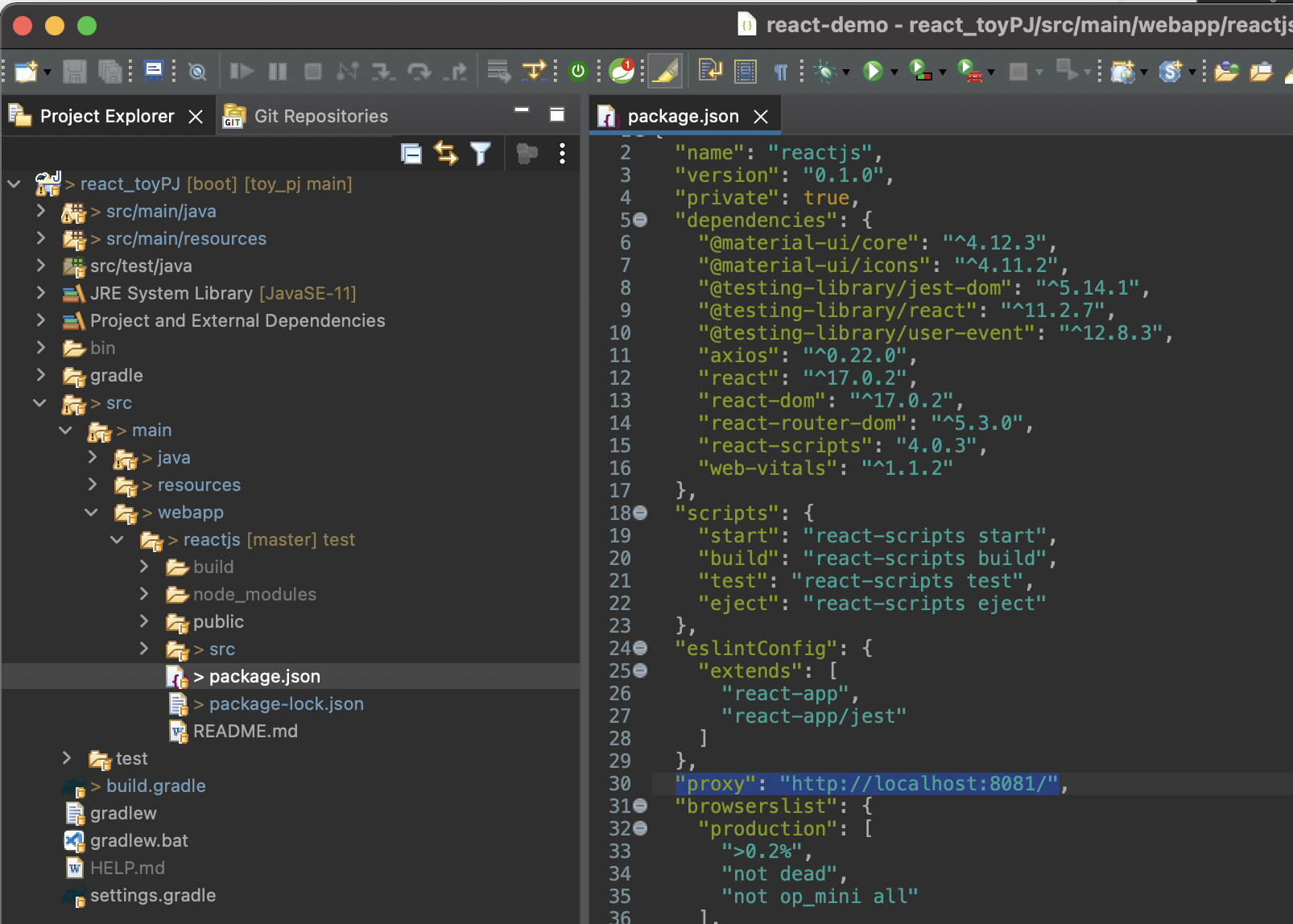
Task: Toggle the Mark Occurrences highlighter icon
Action: [664, 71]
